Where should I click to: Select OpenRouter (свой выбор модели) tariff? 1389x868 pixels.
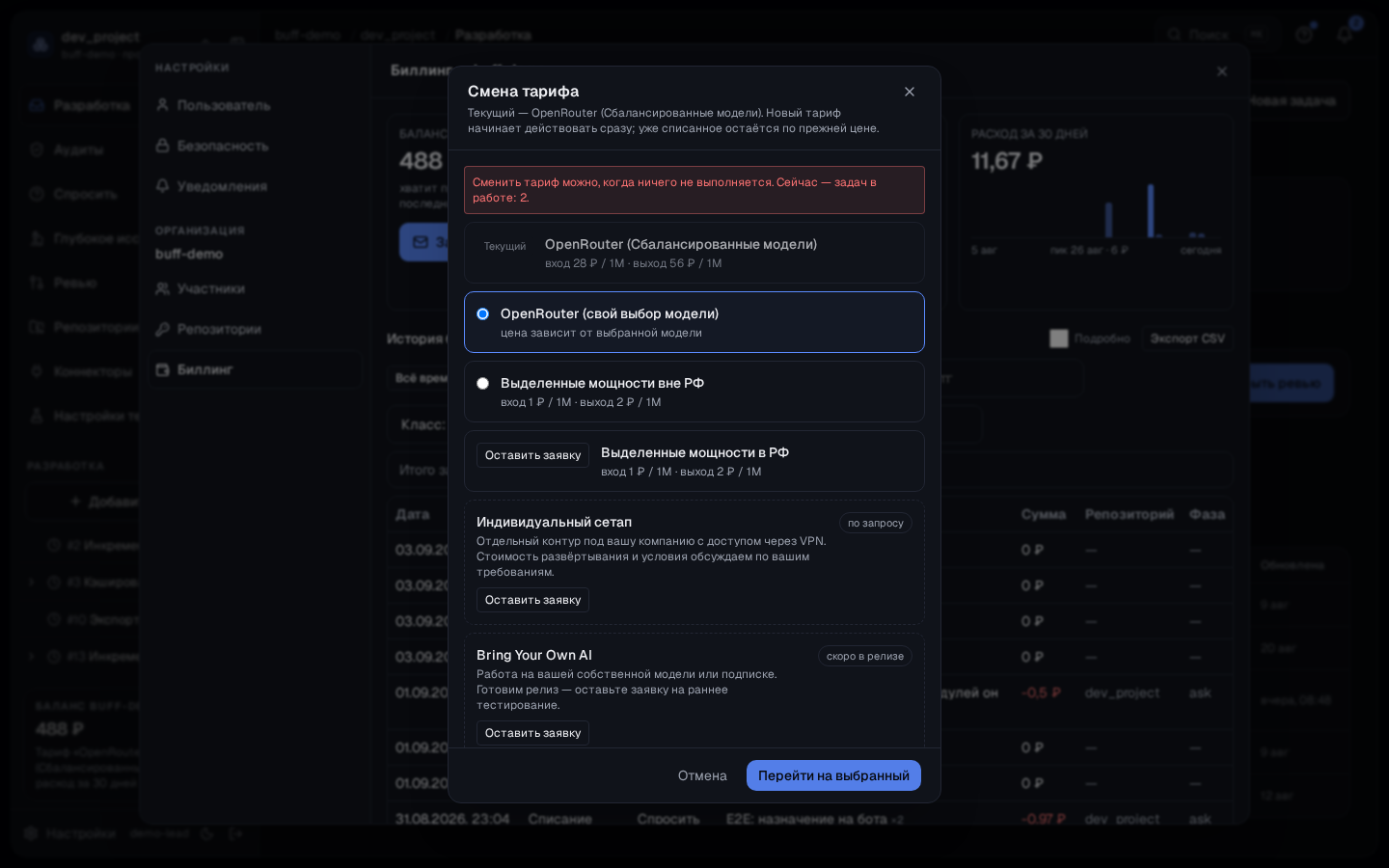tap(694, 322)
